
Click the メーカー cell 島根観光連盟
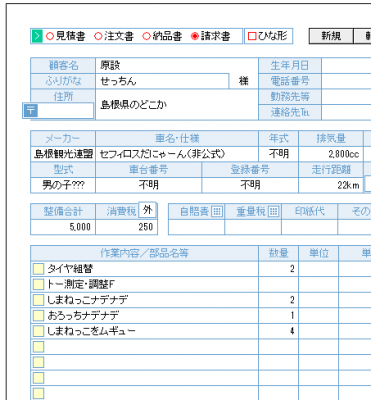coord(63,154)
